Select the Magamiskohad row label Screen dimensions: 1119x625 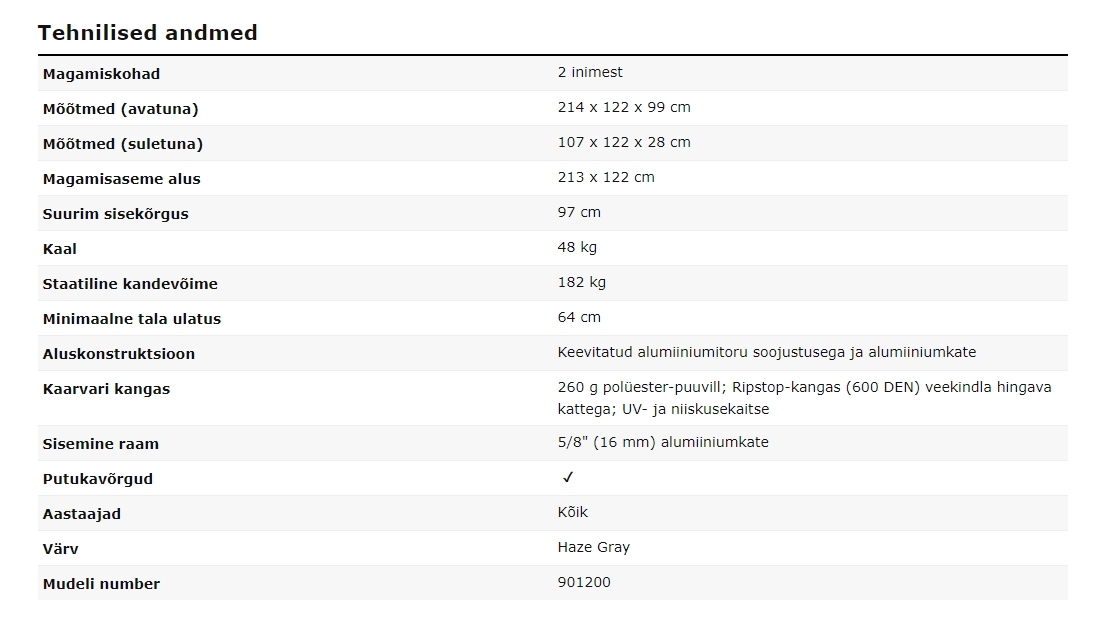click(101, 74)
